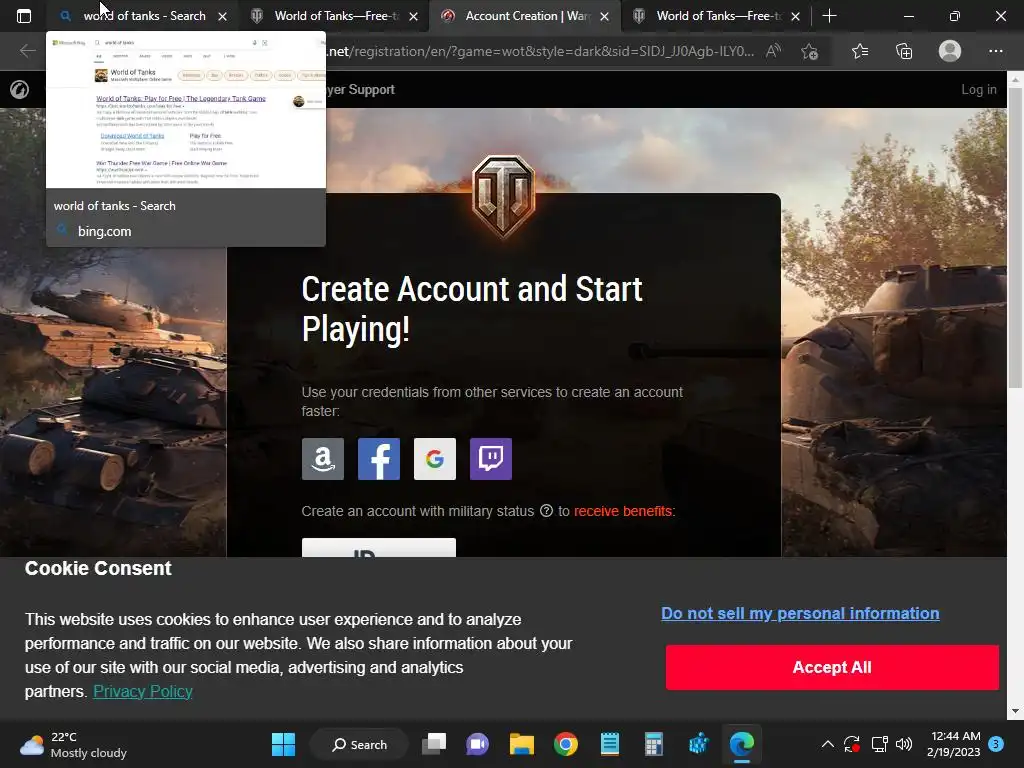Show hidden system tray icons chevron
The image size is (1024, 768).
click(827, 744)
